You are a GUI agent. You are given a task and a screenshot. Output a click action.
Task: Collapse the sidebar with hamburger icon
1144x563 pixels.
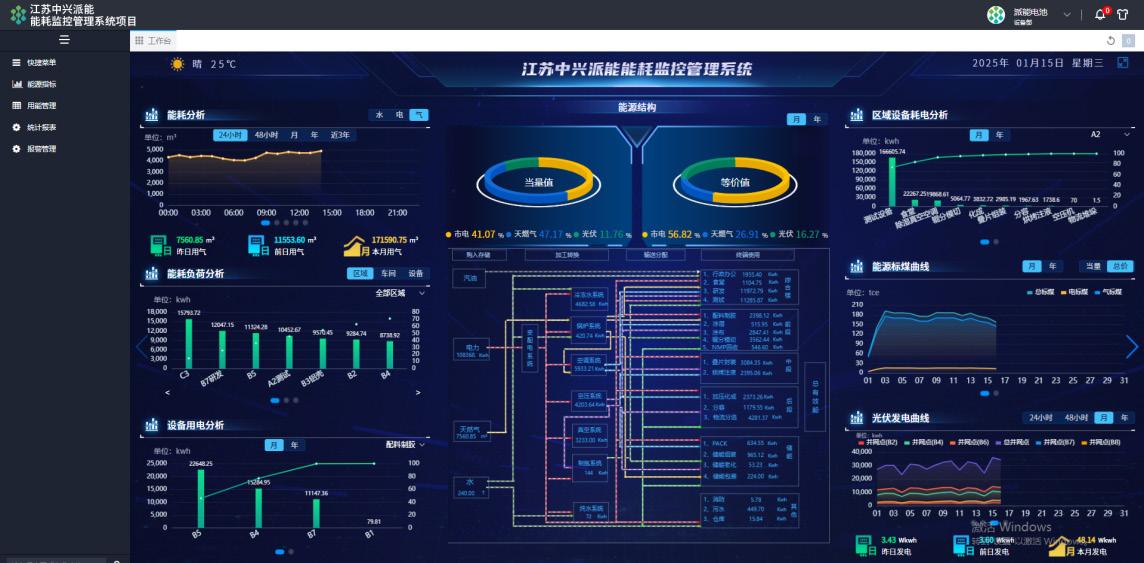(65, 40)
